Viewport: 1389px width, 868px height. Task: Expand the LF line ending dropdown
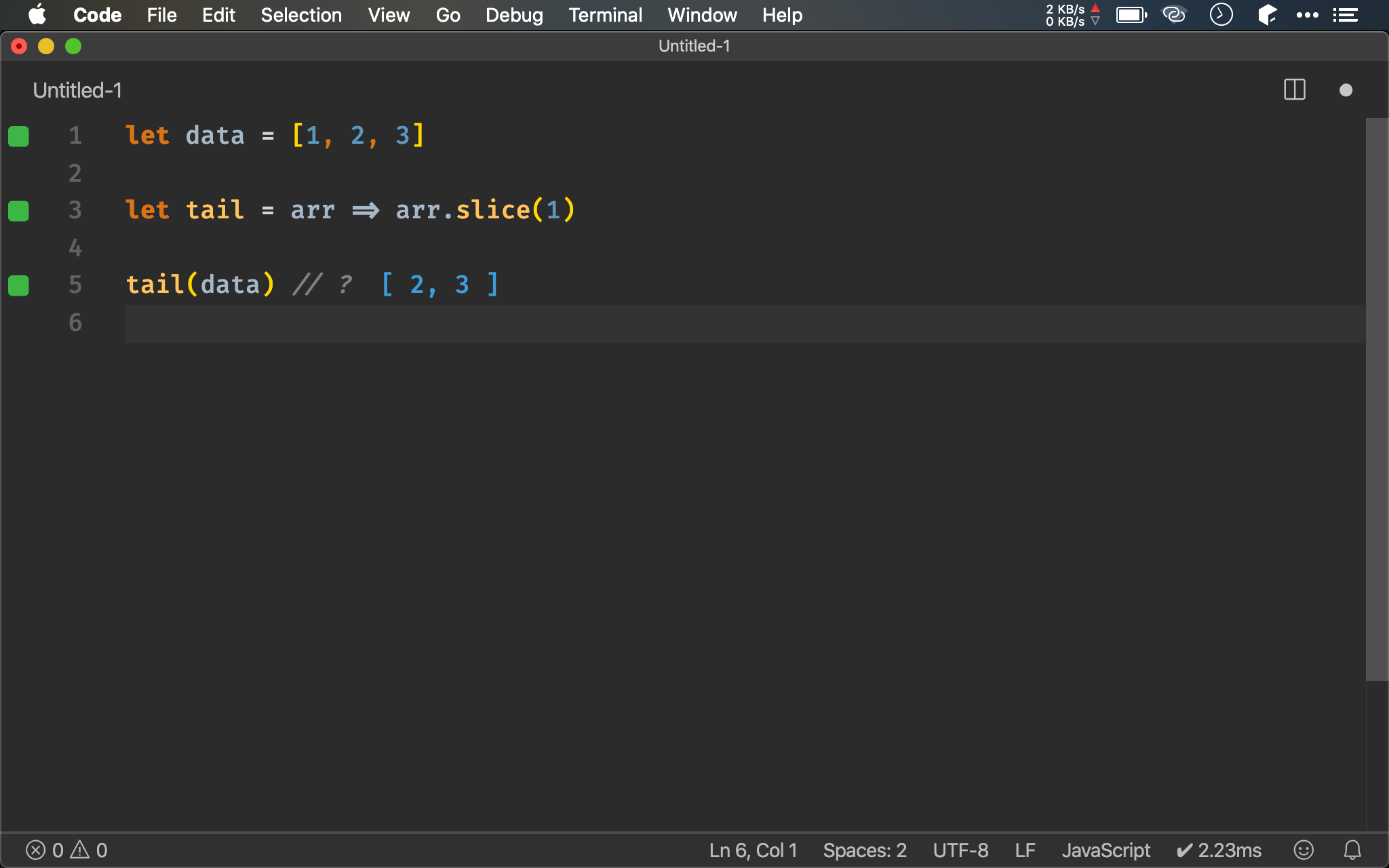point(1025,850)
